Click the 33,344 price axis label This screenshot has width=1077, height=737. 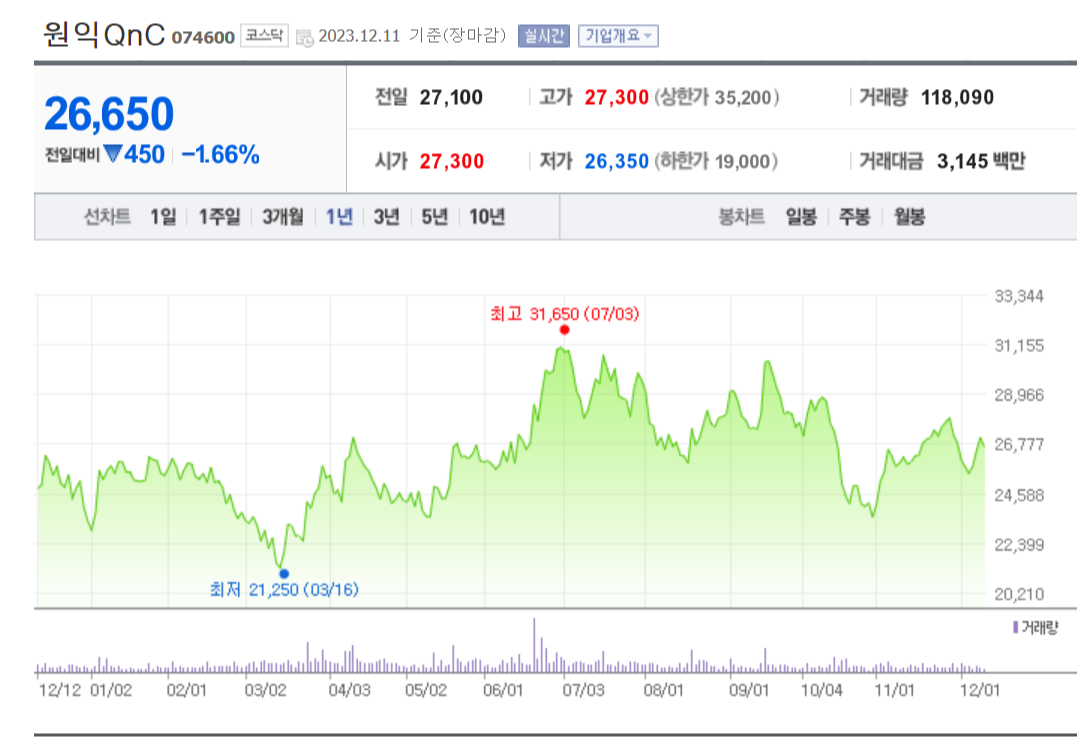(1019, 296)
